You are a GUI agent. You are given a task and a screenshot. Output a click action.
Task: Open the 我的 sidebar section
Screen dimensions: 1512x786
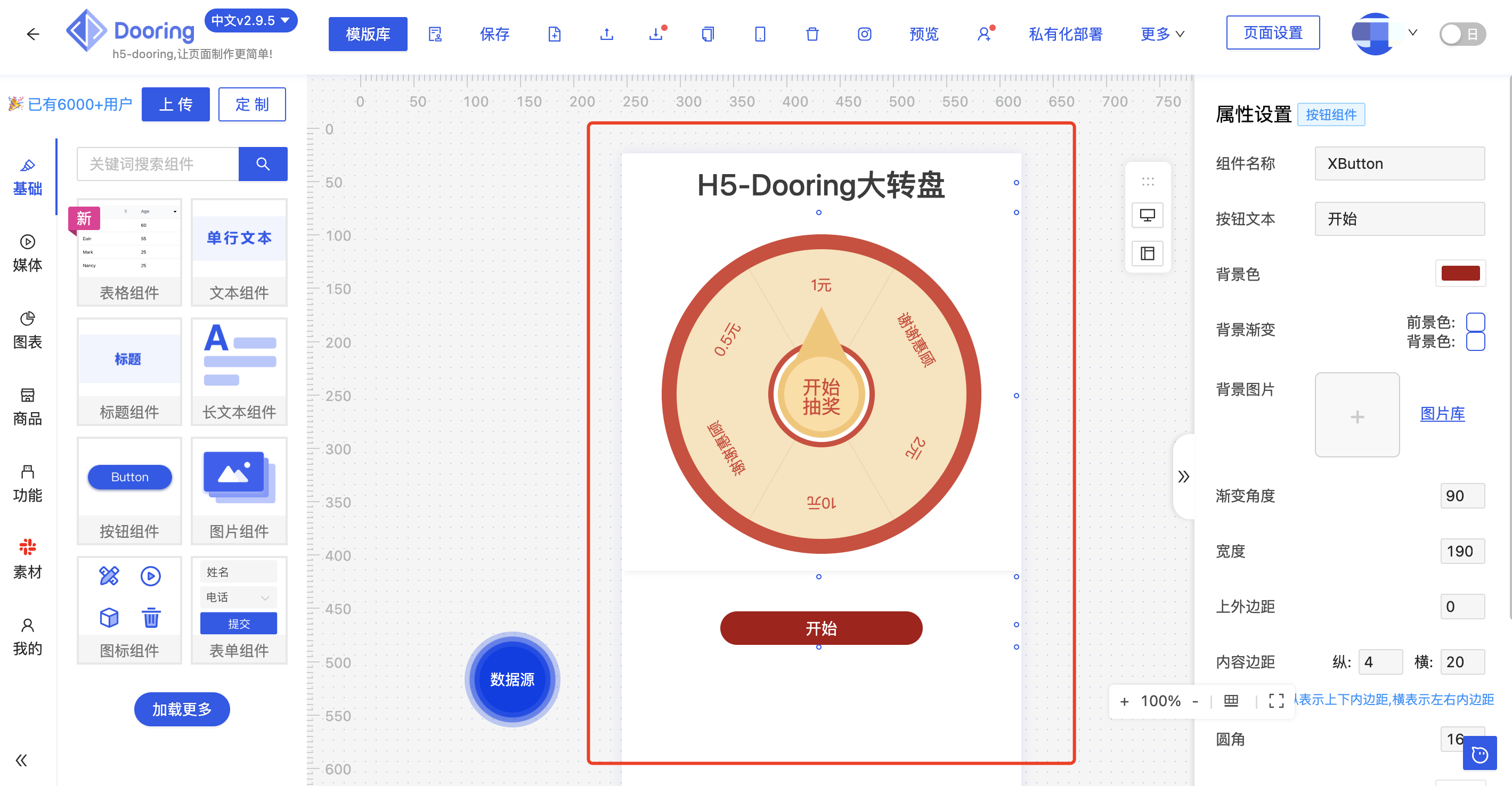(x=28, y=637)
